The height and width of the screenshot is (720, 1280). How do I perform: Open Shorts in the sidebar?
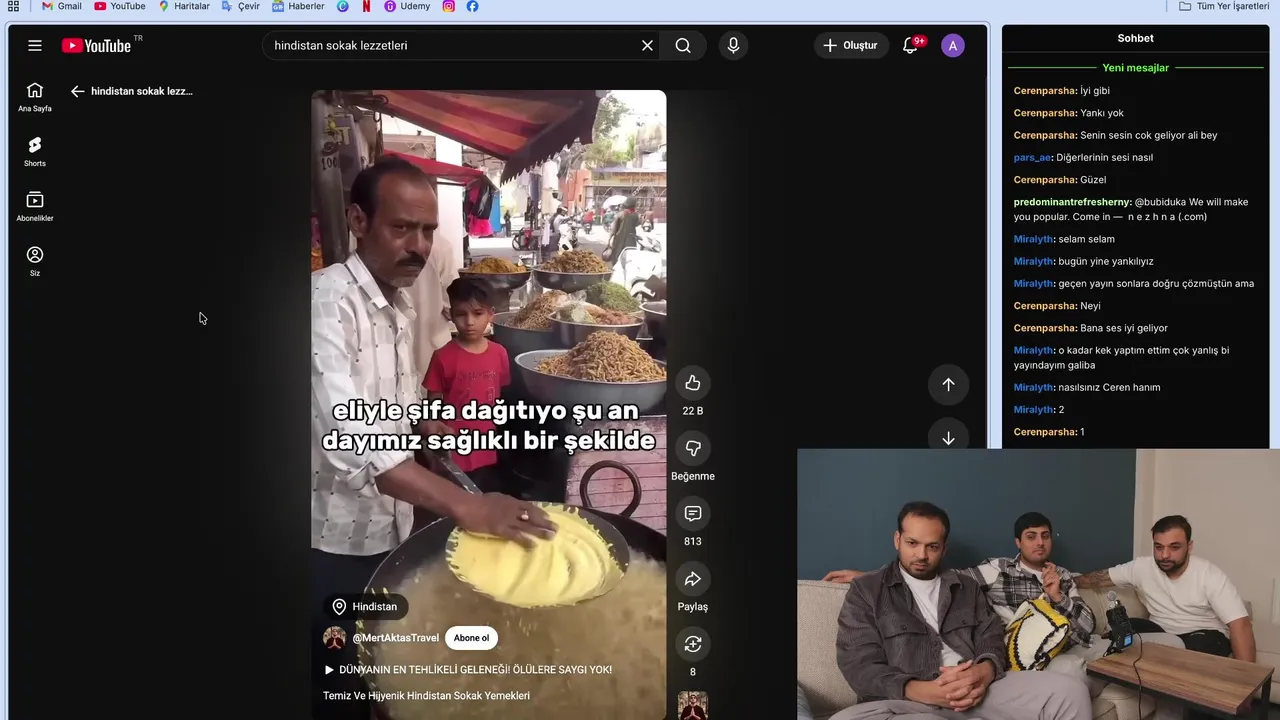tap(35, 152)
